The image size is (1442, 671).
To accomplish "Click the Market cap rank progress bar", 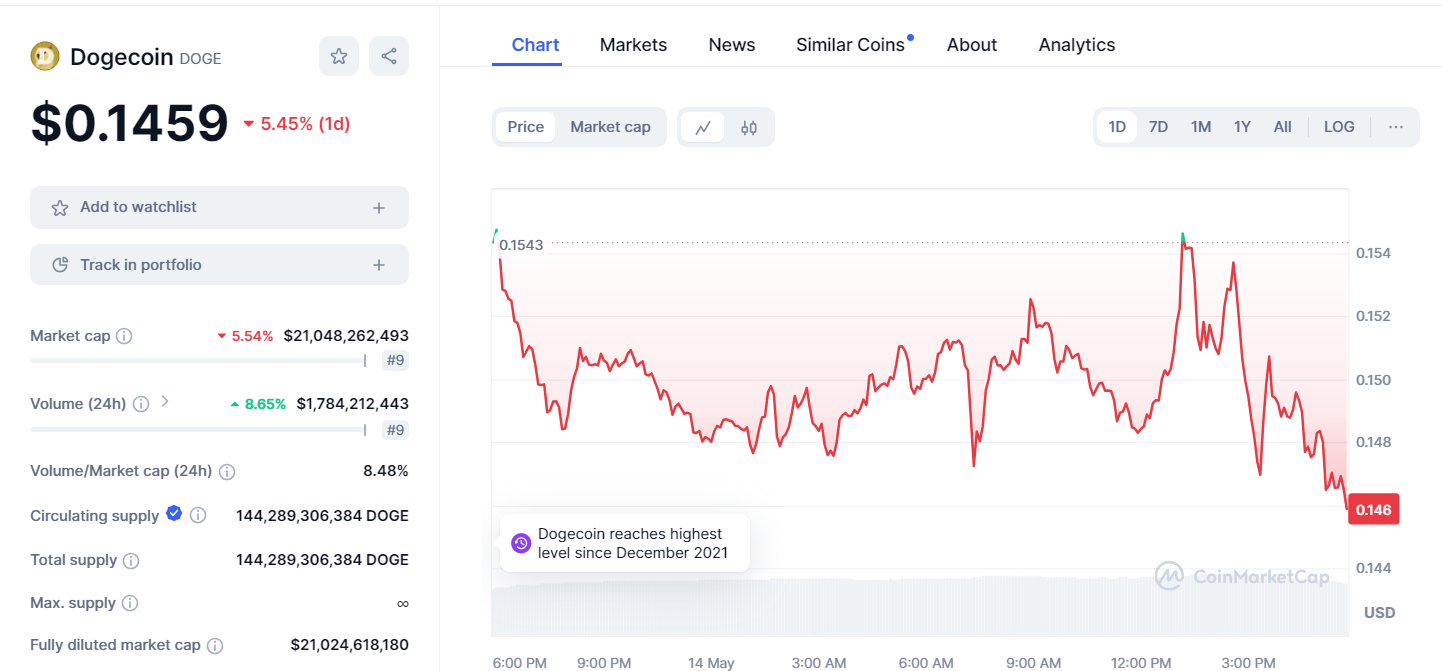I will pyautogui.click(x=198, y=360).
